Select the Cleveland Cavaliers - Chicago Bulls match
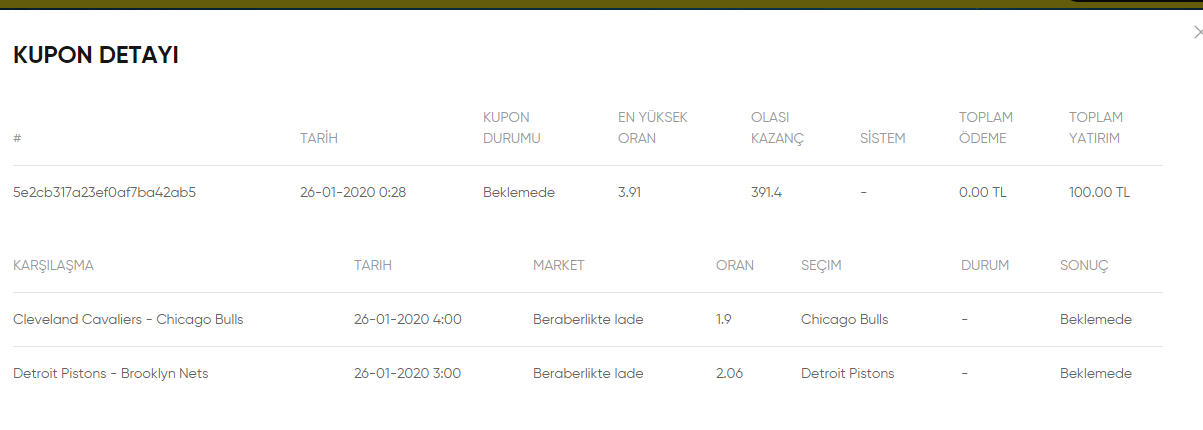This screenshot has height=430, width=1203. click(128, 320)
